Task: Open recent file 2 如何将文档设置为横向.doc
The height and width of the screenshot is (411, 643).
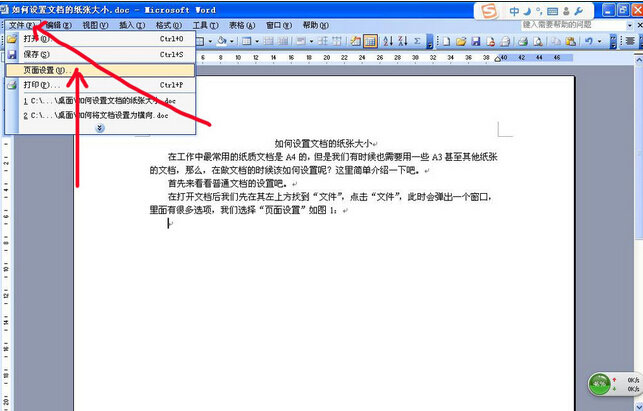Action: [100, 116]
